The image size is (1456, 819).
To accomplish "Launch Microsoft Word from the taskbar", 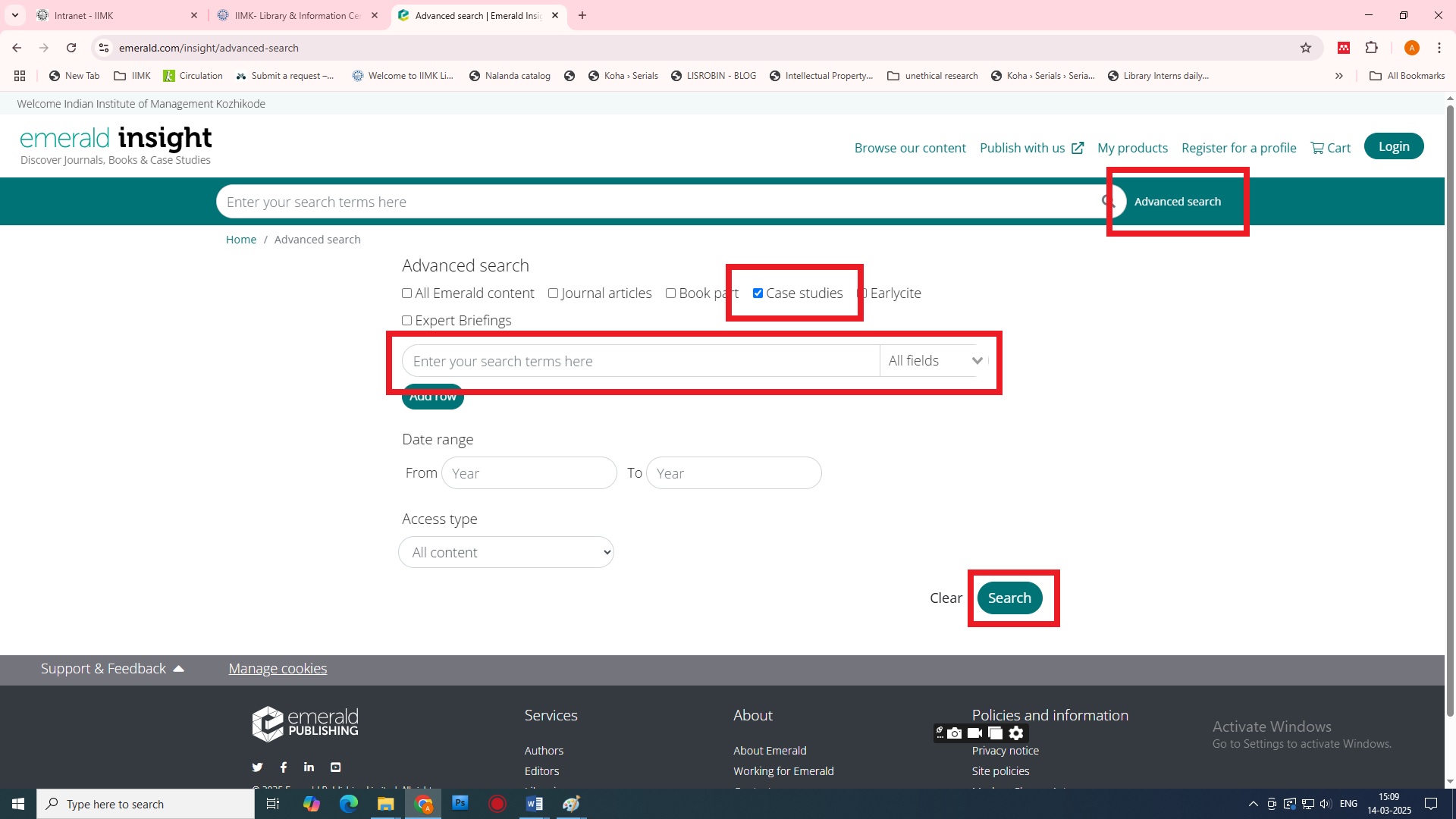I will point(534,804).
